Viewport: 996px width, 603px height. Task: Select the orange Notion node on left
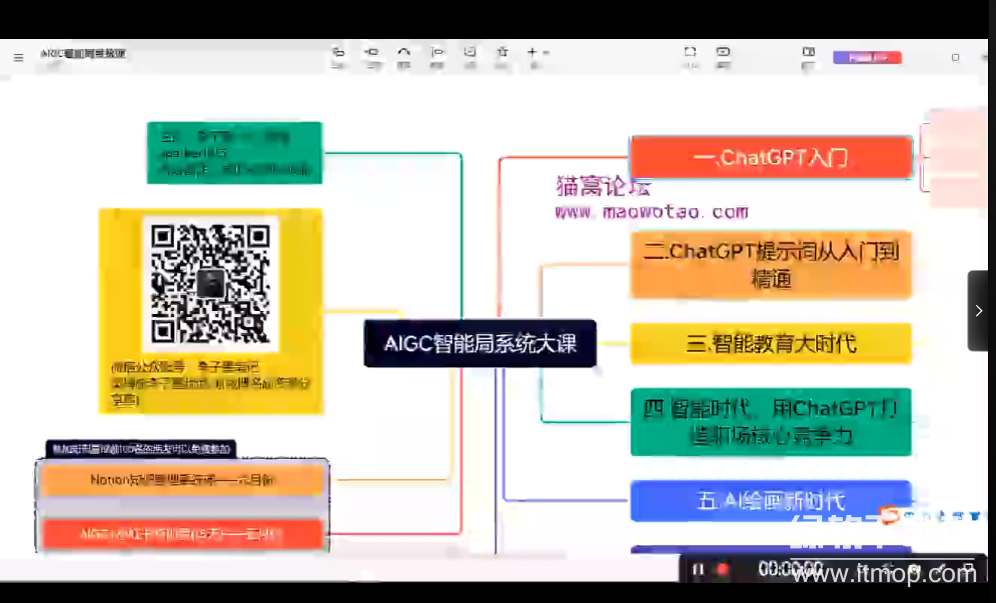[182, 481]
